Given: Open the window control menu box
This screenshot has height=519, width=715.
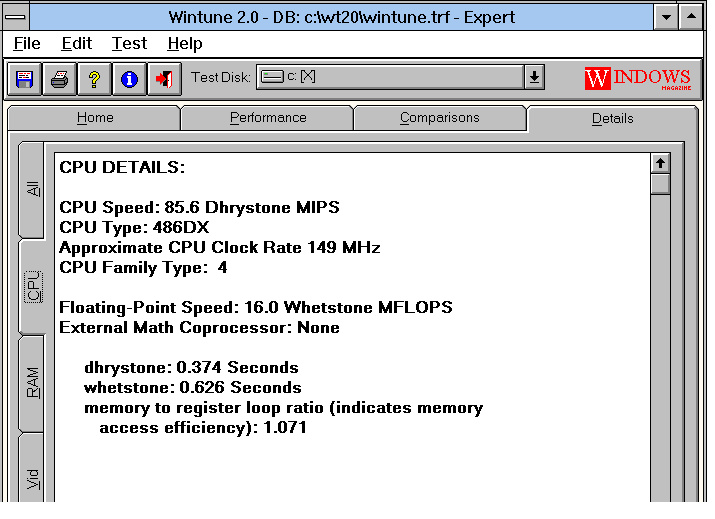Looking at the screenshot, I should tap(16, 17).
